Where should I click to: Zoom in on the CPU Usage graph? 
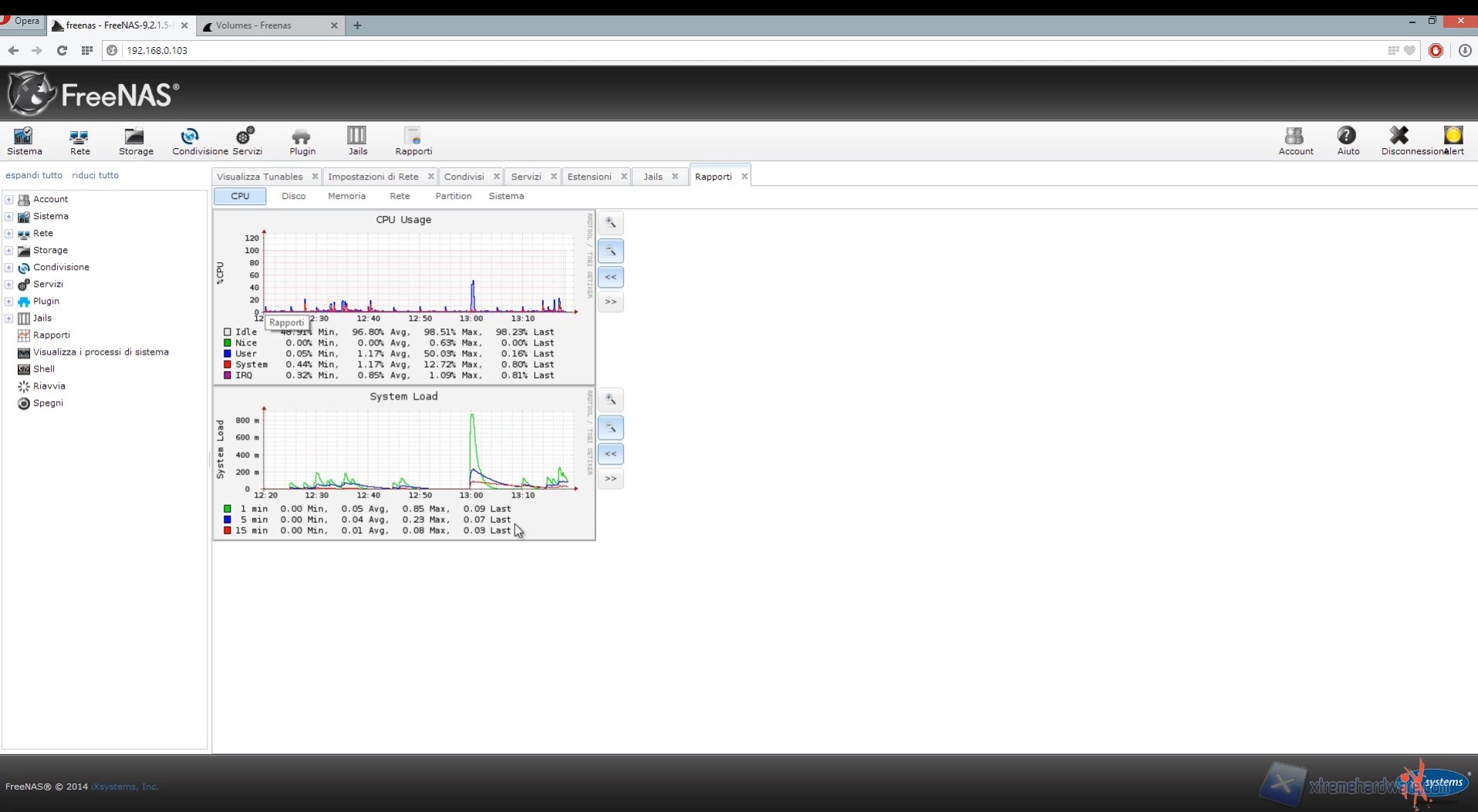610,224
